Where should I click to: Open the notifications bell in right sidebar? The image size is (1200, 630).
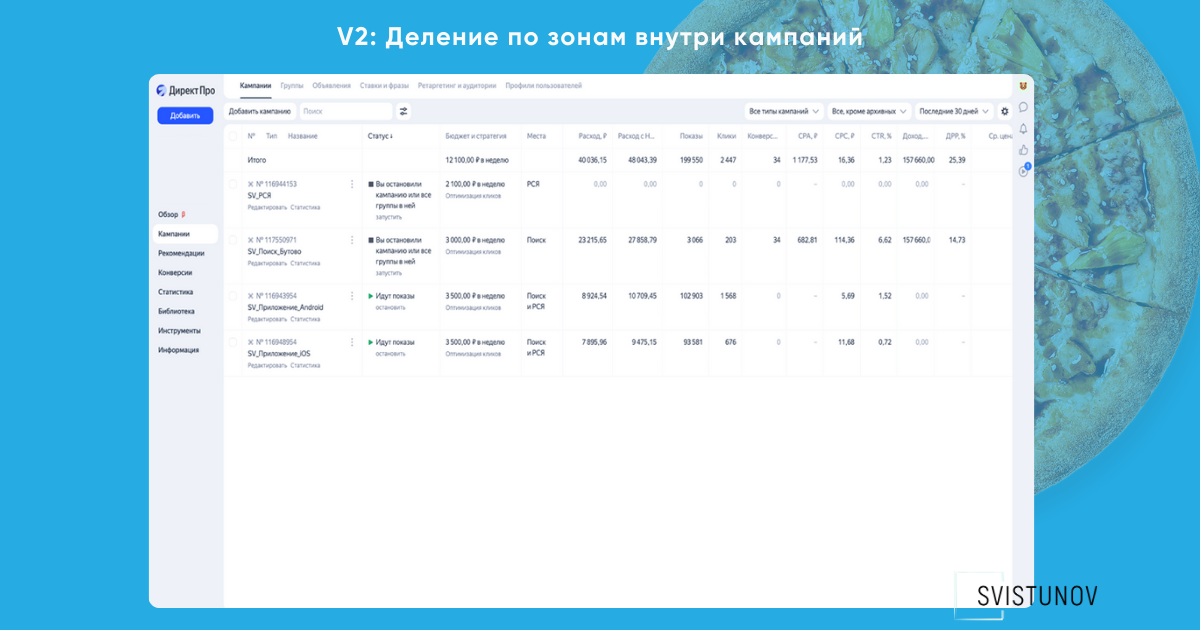click(1023, 128)
